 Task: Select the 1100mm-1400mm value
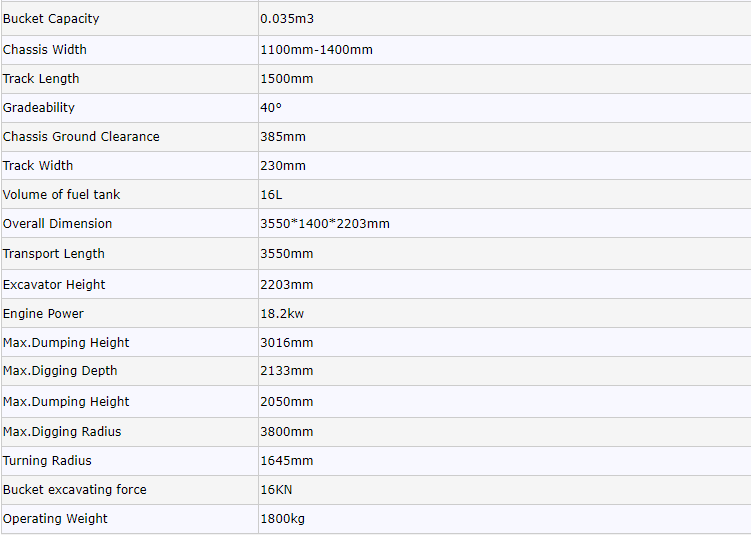tap(316, 50)
